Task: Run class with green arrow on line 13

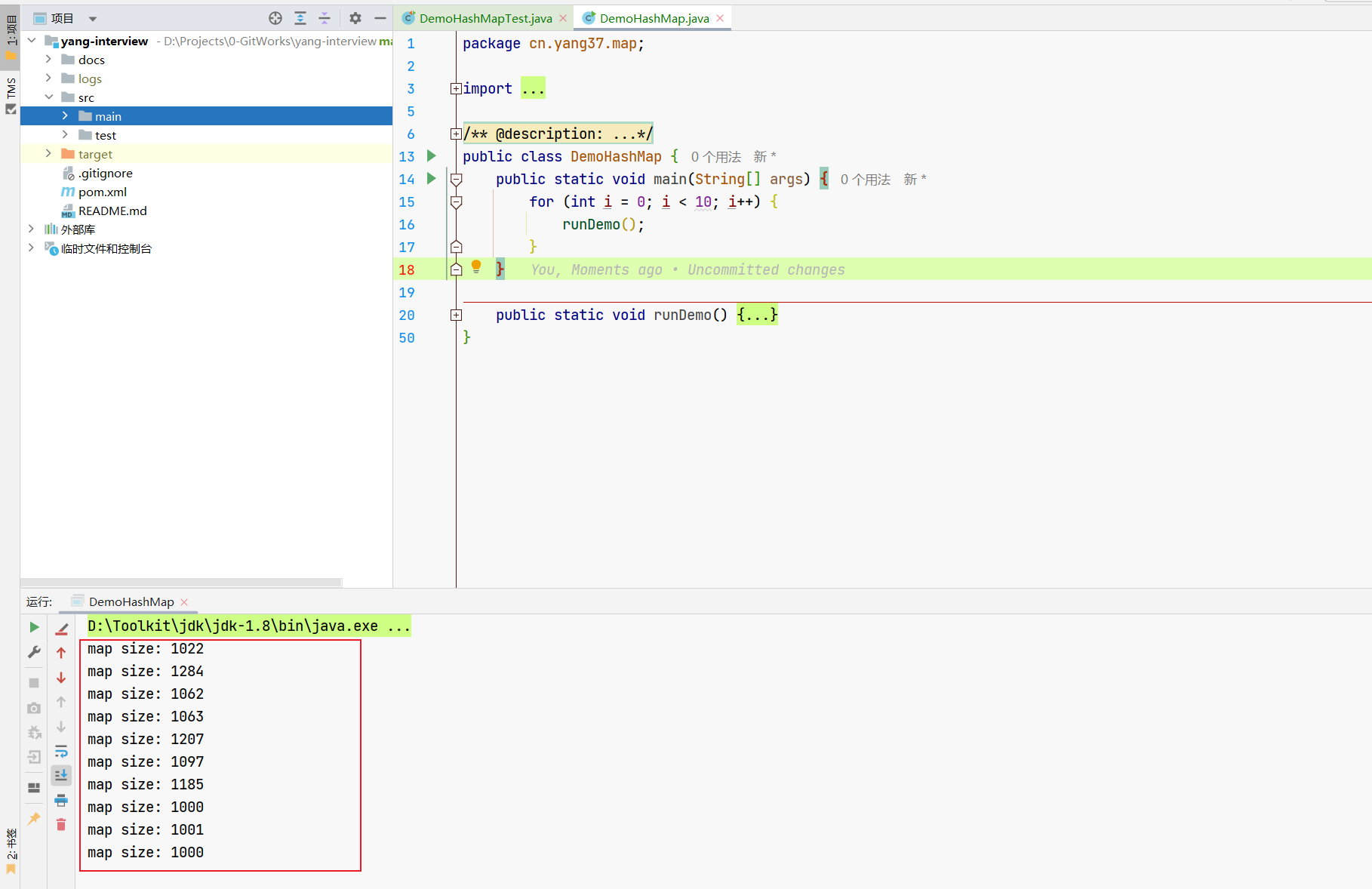Action: 432,156
